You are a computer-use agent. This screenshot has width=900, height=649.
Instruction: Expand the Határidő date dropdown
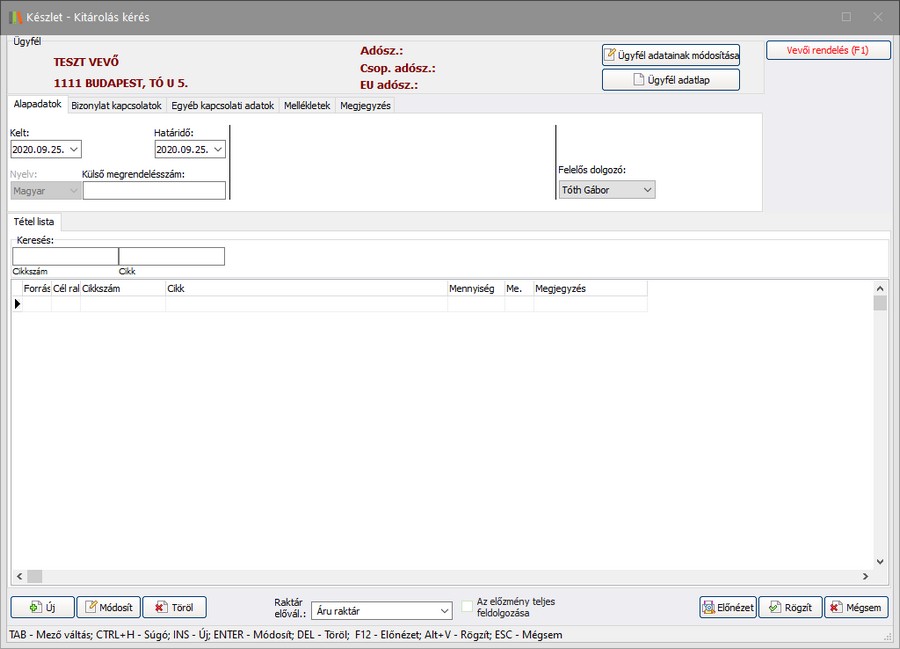pos(219,149)
